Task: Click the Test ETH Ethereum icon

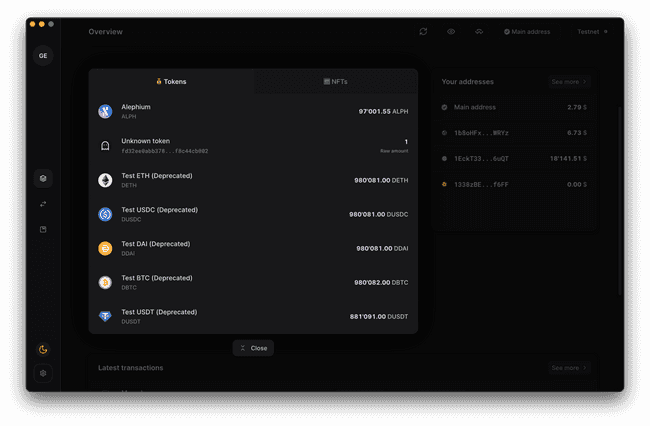Action: coord(105,180)
